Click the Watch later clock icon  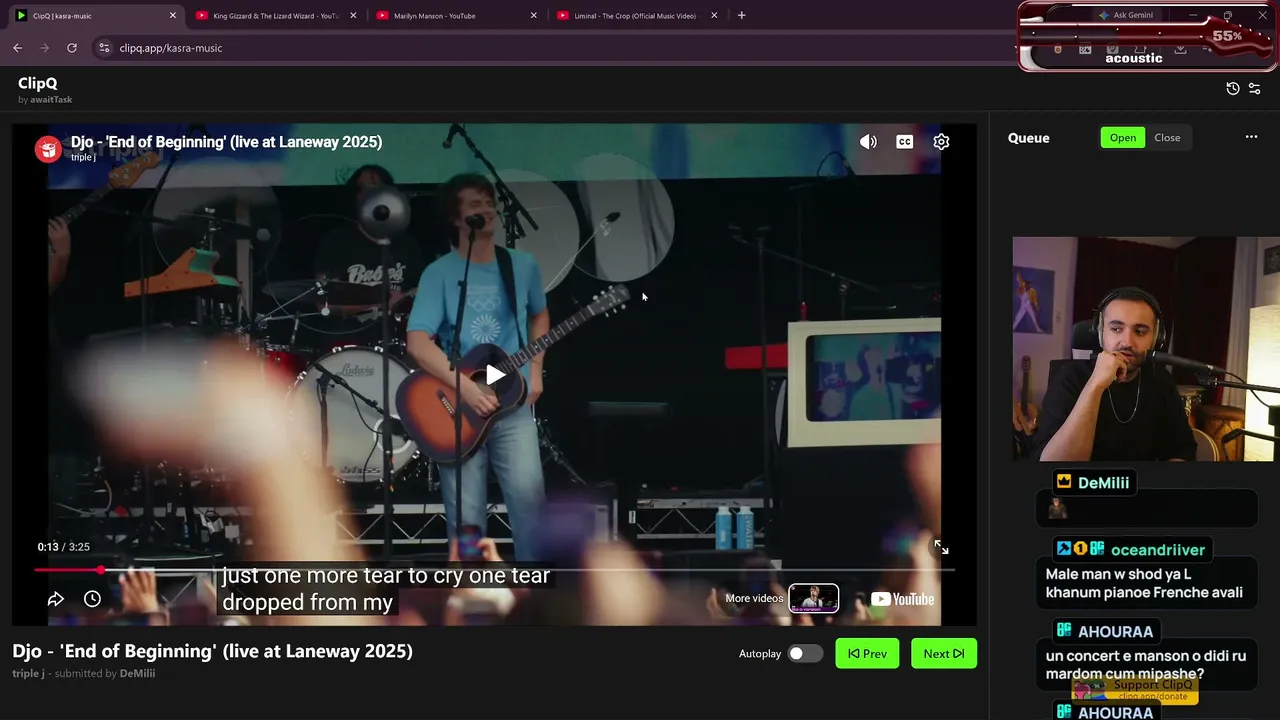pyautogui.click(x=92, y=599)
